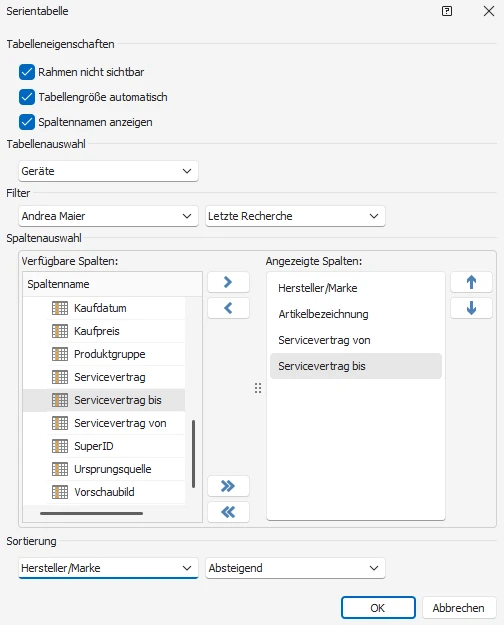Open the Absteigend sort order dropdown
This screenshot has height=625, width=504.
point(295,568)
